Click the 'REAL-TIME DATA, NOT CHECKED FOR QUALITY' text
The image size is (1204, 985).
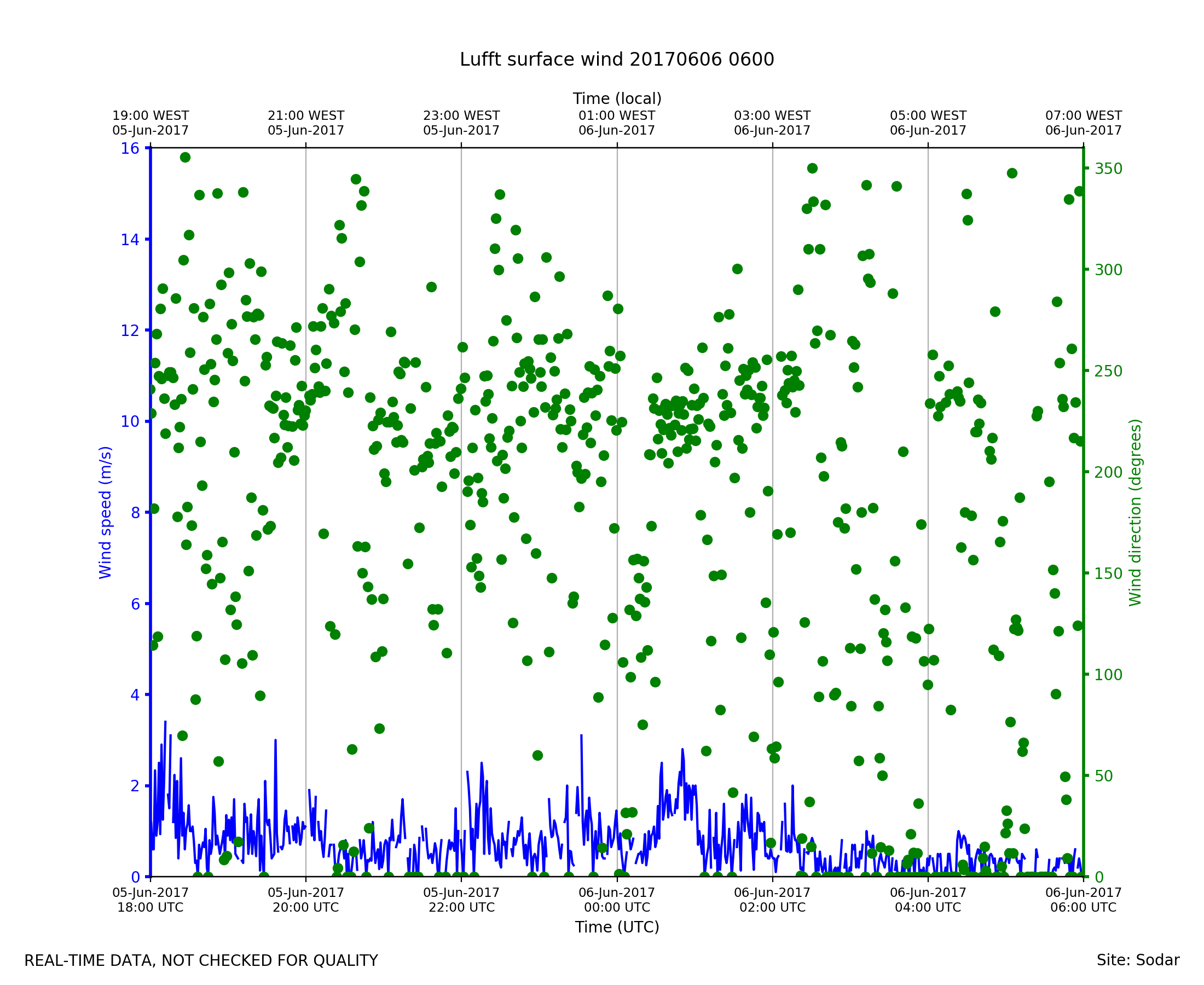coord(201,961)
